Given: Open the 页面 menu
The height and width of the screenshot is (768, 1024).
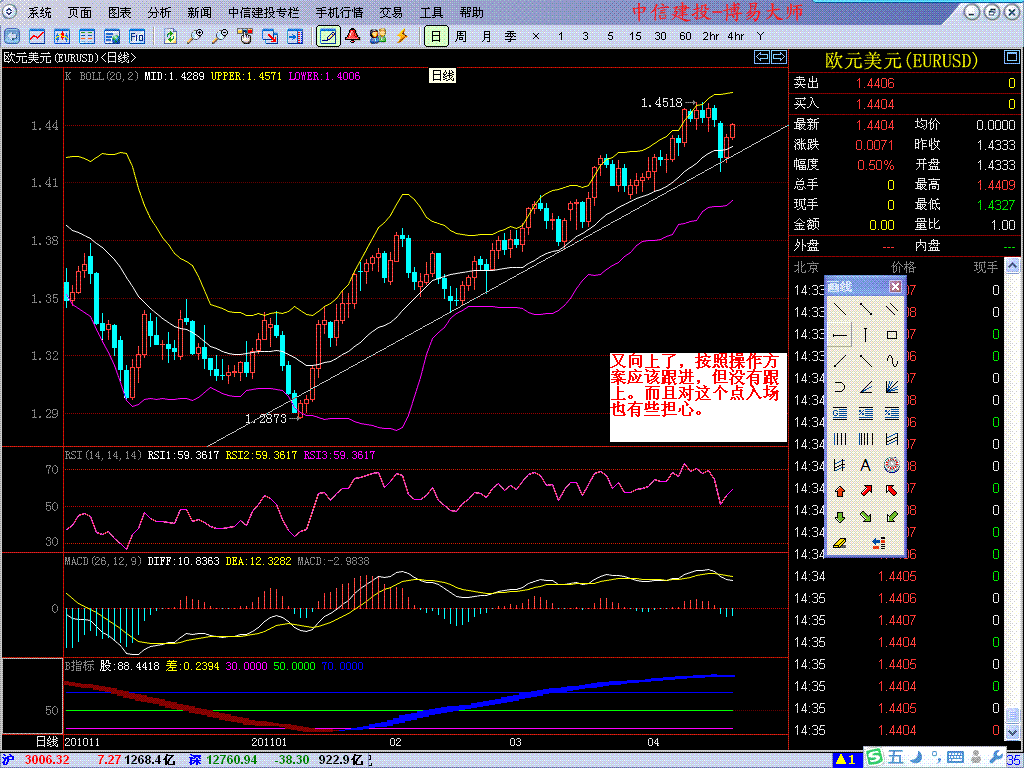Looking at the screenshot, I should pyautogui.click(x=80, y=12).
